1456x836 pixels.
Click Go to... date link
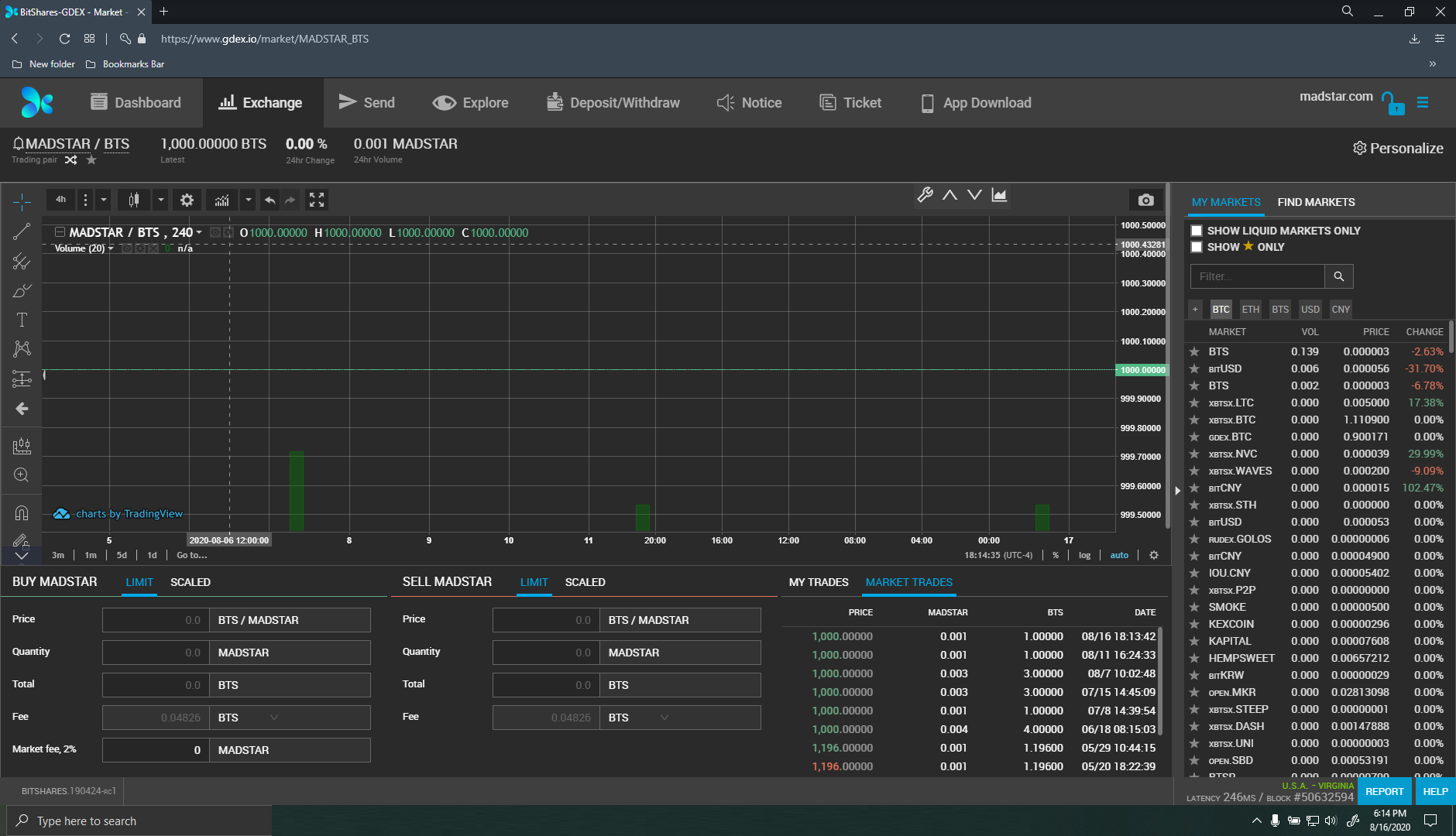(191, 555)
